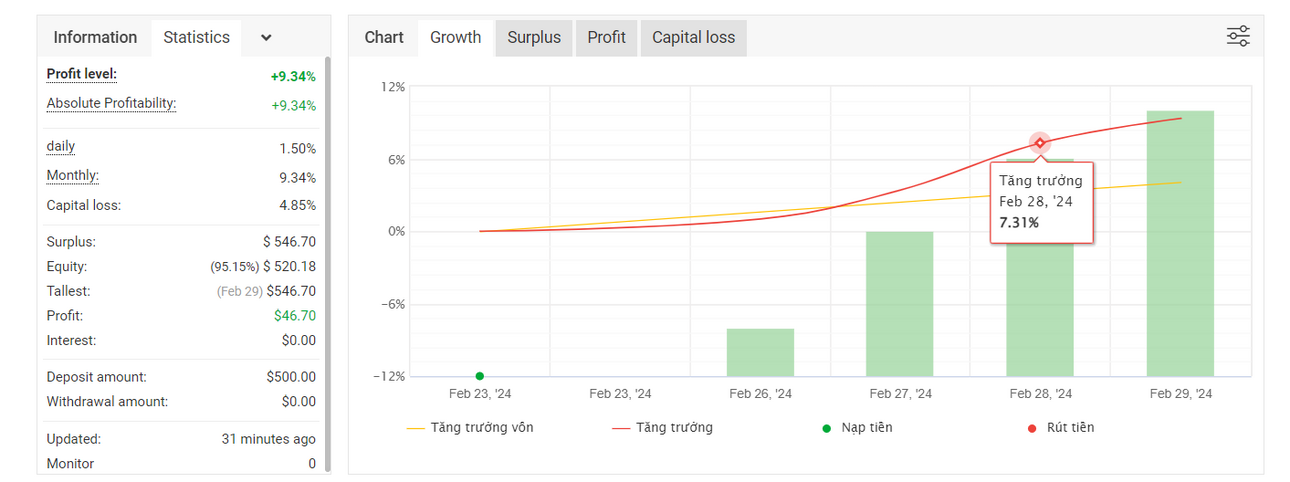Toggle the Tăng trưởng vốn legend series
The image size is (1290, 482).
[x=470, y=427]
